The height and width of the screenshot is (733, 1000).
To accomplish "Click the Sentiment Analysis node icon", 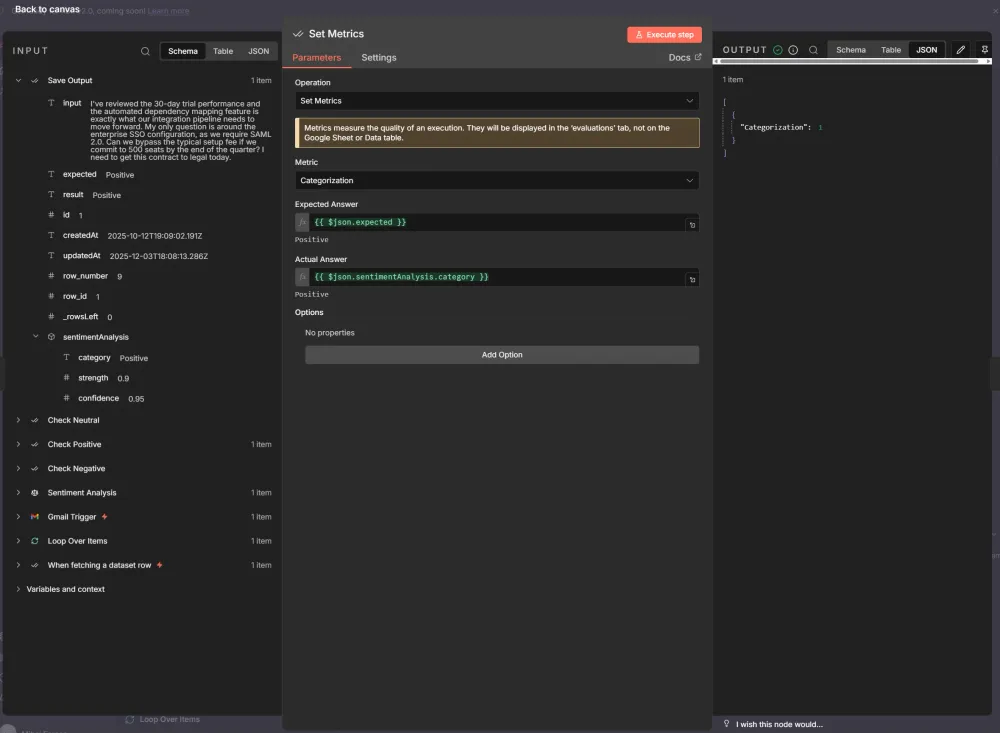I will (33, 492).
